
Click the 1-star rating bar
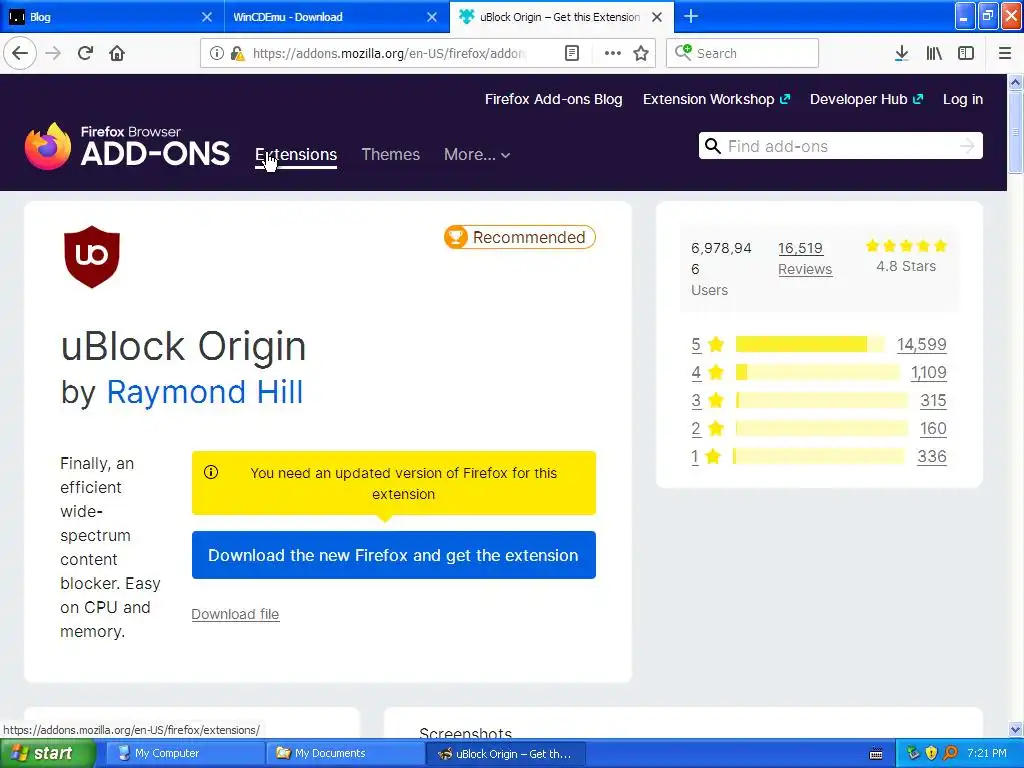(819, 456)
